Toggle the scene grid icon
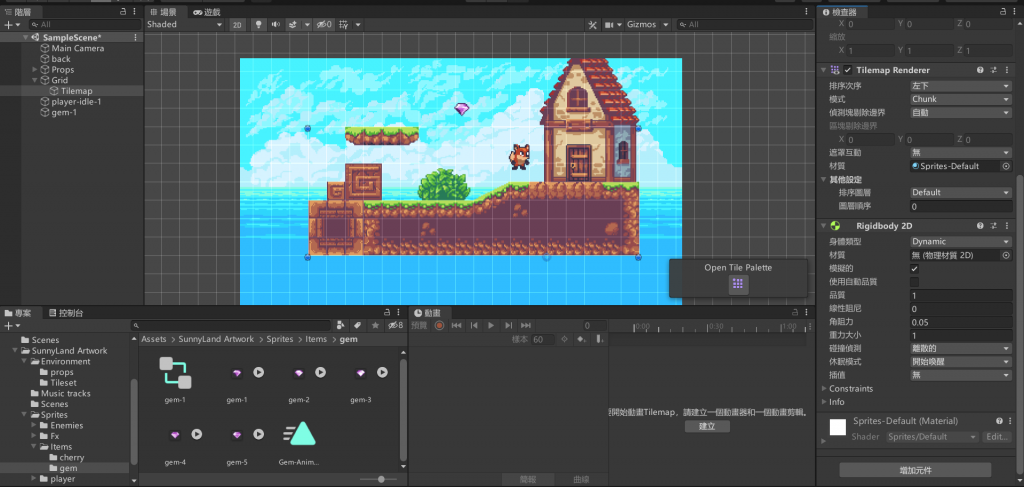This screenshot has height=487, width=1024. click(345, 24)
